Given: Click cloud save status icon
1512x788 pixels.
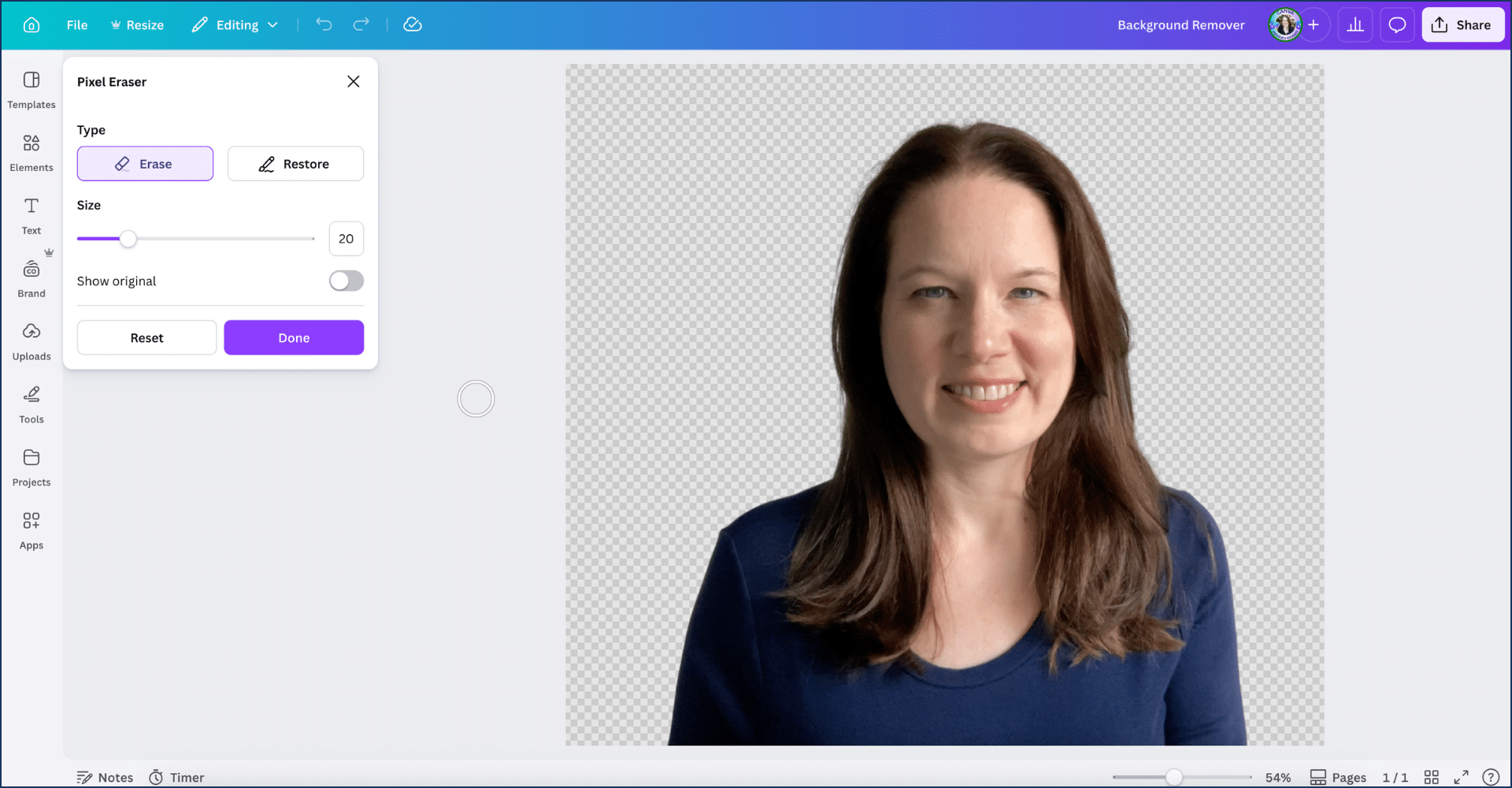Looking at the screenshot, I should [413, 24].
